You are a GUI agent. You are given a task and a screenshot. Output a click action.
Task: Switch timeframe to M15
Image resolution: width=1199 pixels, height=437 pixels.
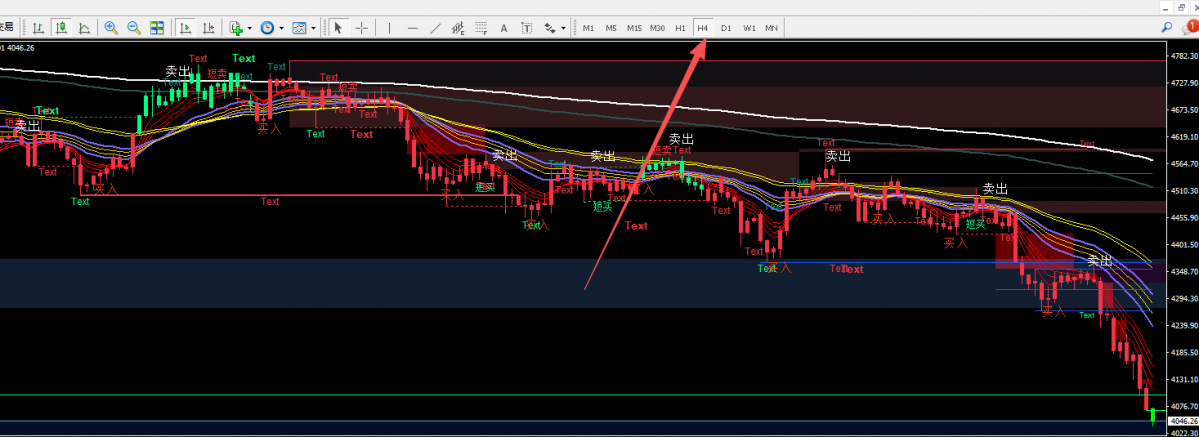pyautogui.click(x=634, y=28)
